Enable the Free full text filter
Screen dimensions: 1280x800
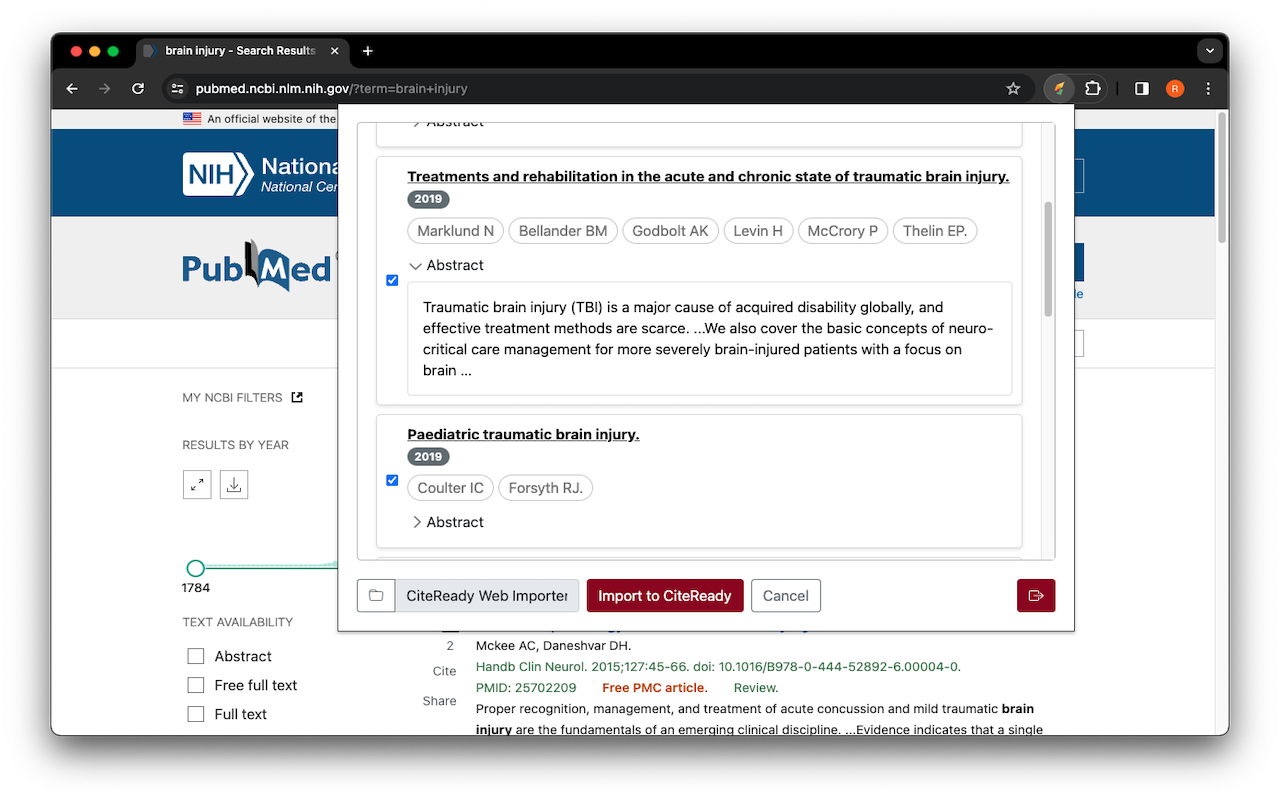(x=196, y=685)
